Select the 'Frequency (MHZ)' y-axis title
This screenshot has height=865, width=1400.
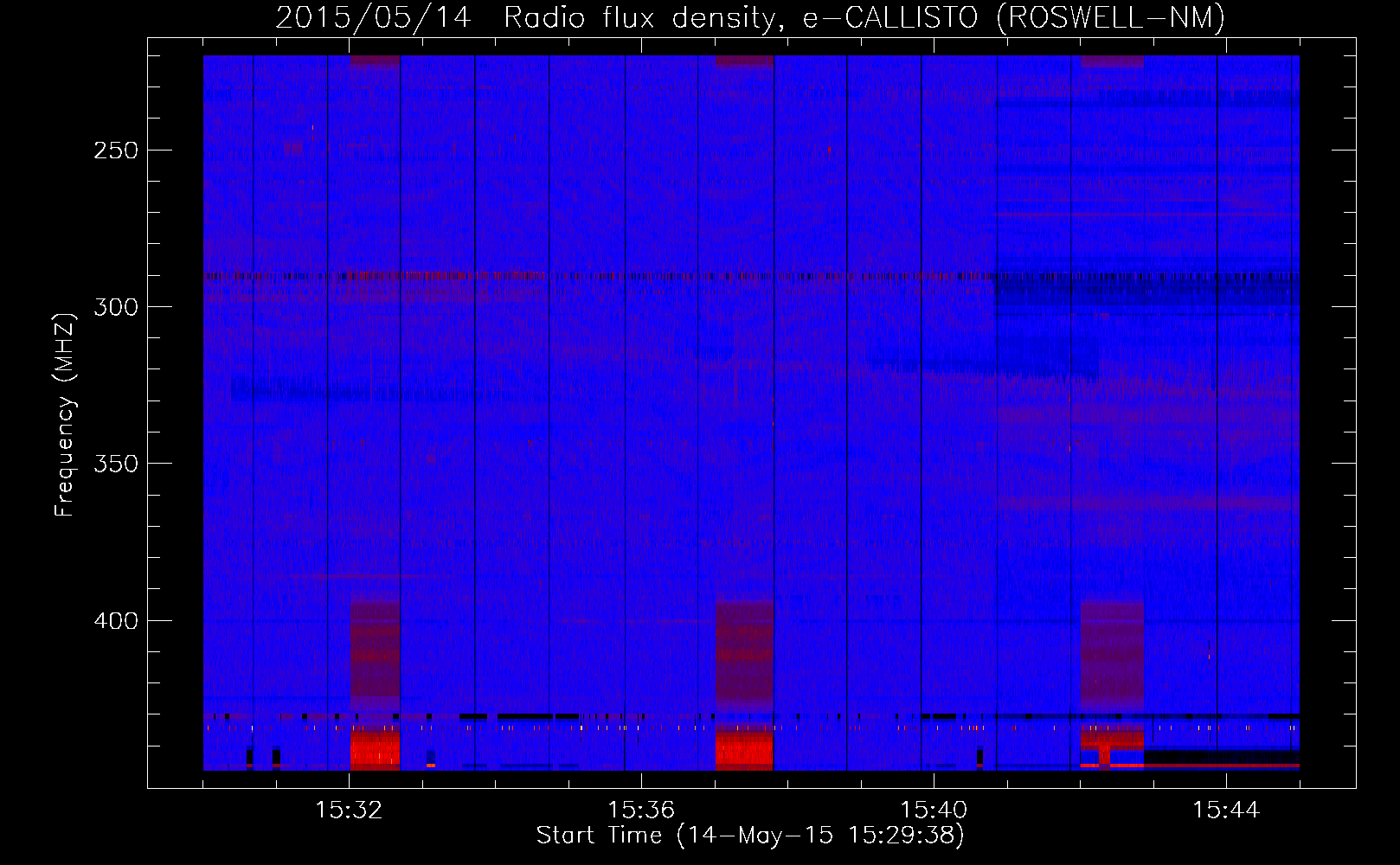65,414
